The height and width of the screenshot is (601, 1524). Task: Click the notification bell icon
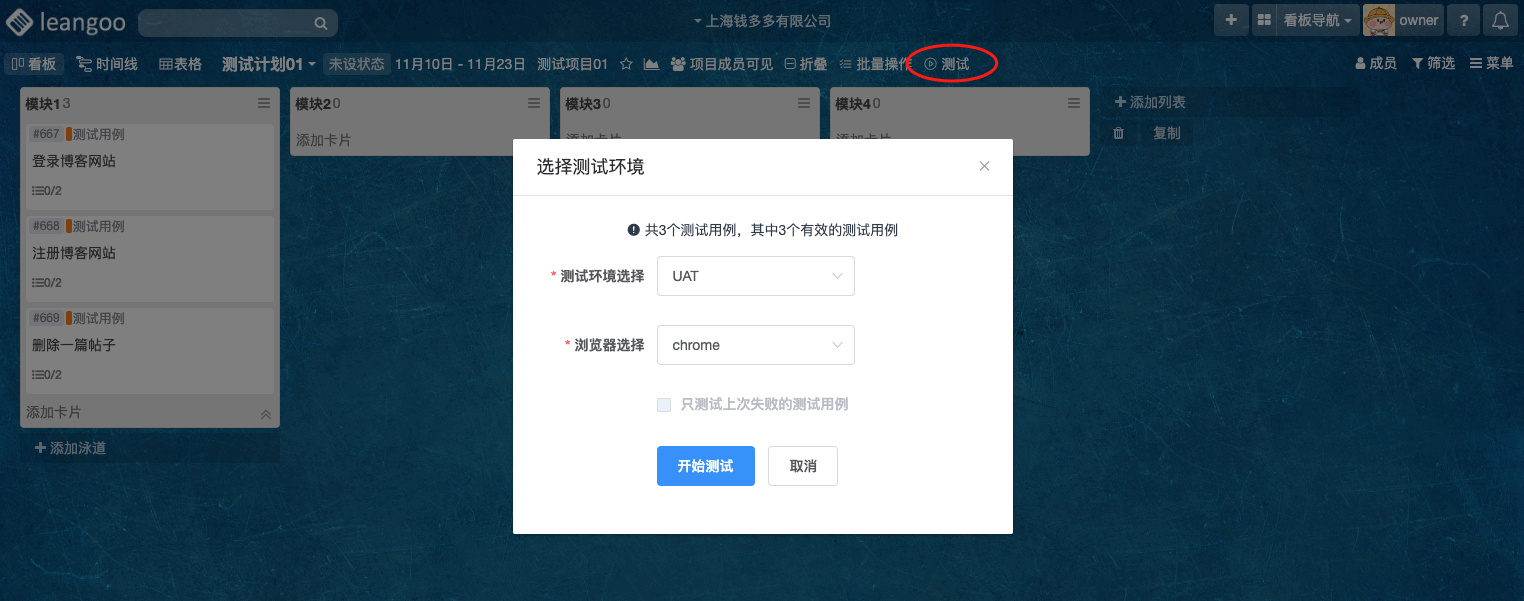click(1500, 20)
